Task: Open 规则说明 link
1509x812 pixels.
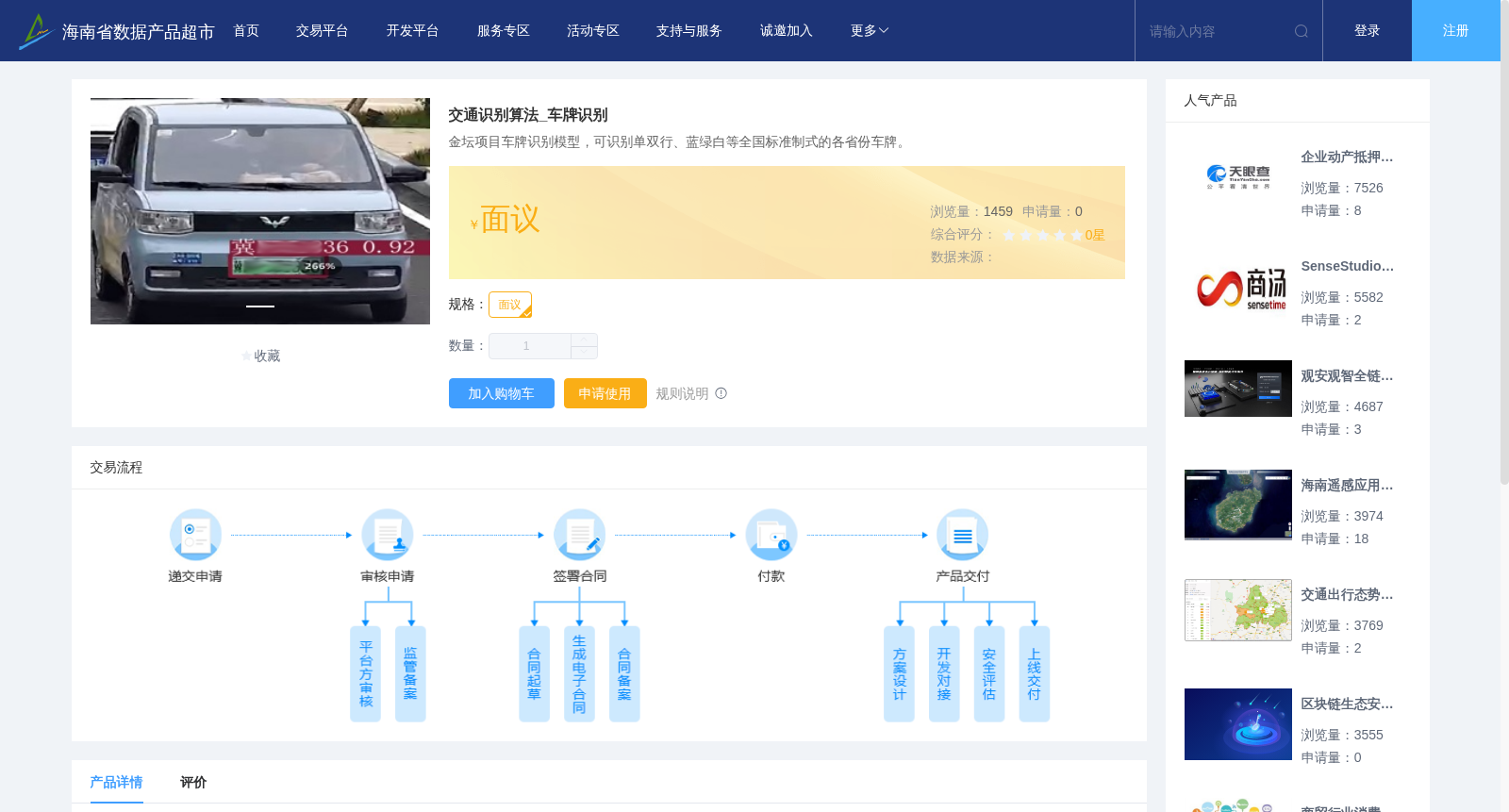Action: coord(683,393)
